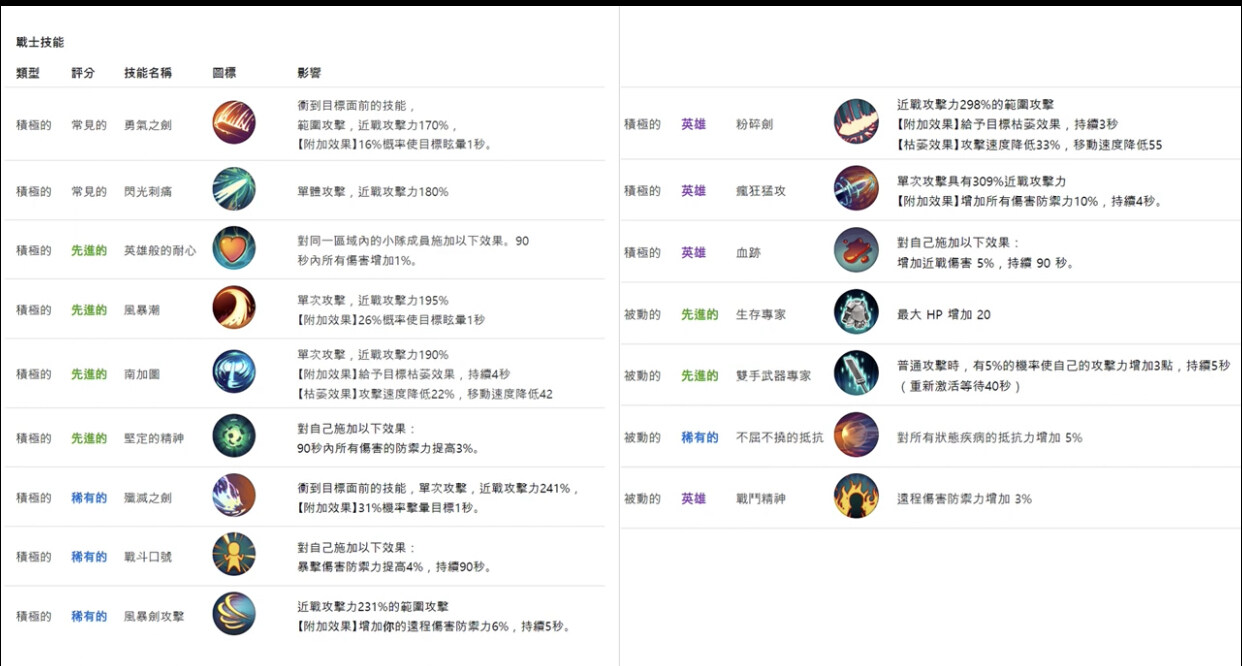Click the 風暴潮 skill icon

tap(233, 310)
